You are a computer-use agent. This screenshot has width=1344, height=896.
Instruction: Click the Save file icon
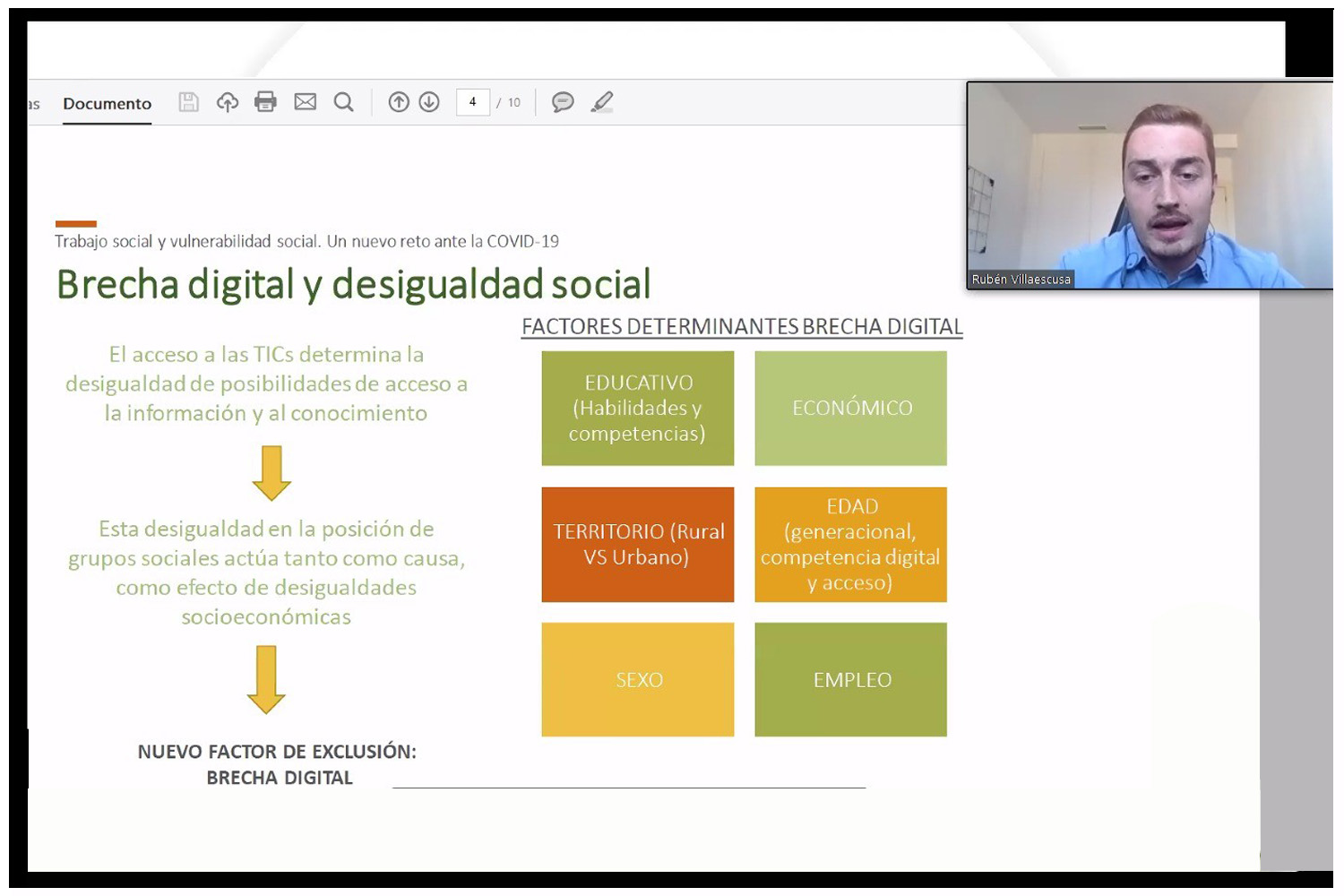[188, 102]
